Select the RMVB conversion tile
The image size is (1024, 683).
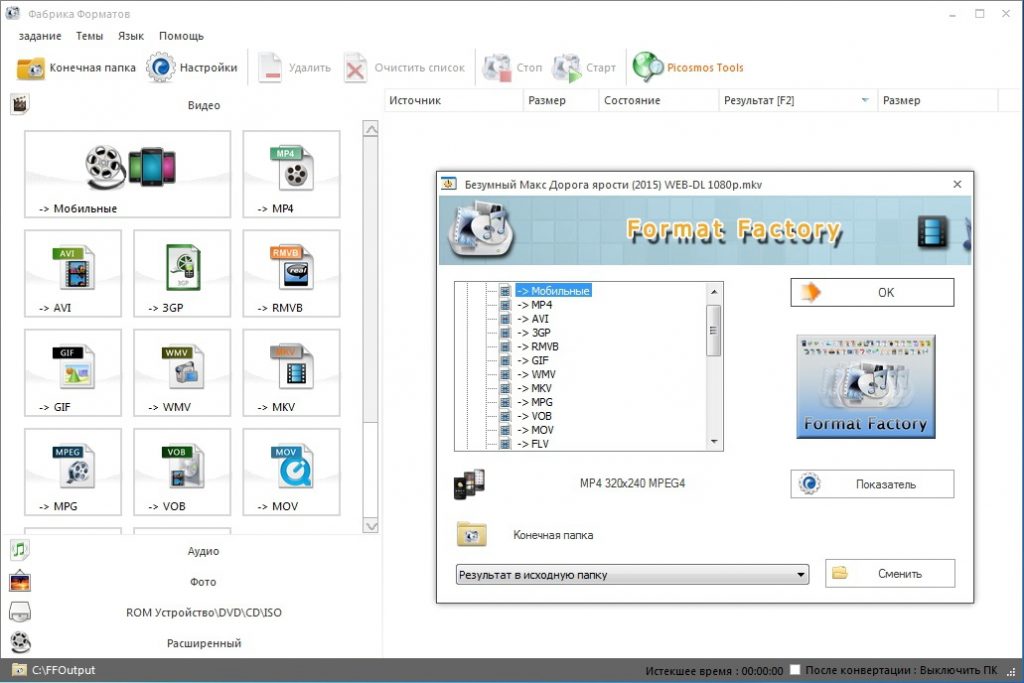click(291, 273)
